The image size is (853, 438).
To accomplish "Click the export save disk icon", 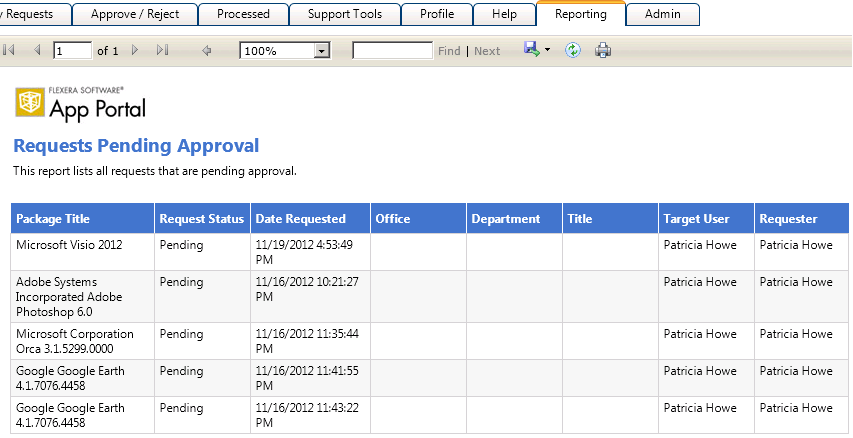I will [x=531, y=50].
